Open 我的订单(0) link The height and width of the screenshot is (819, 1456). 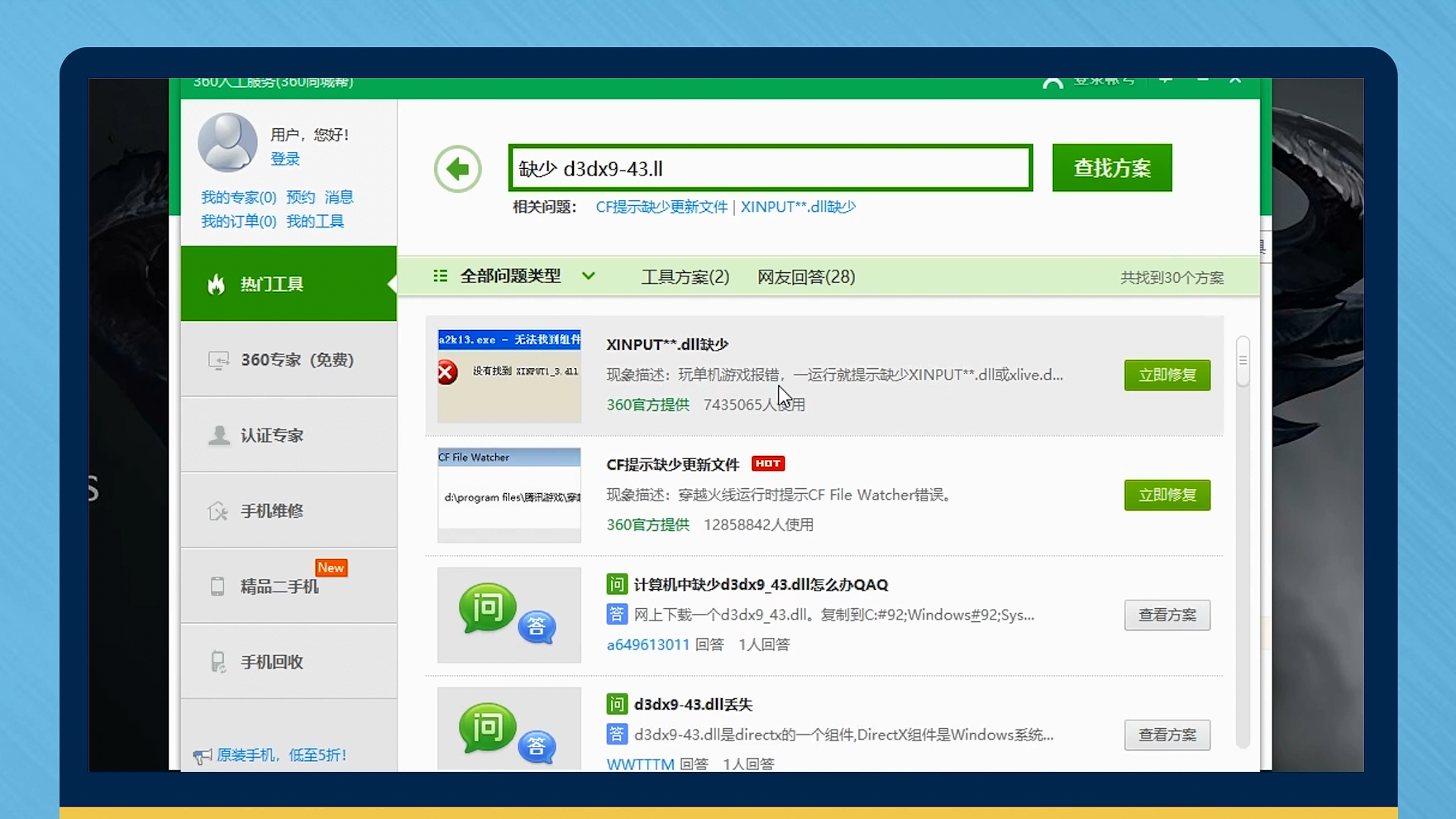tap(239, 221)
